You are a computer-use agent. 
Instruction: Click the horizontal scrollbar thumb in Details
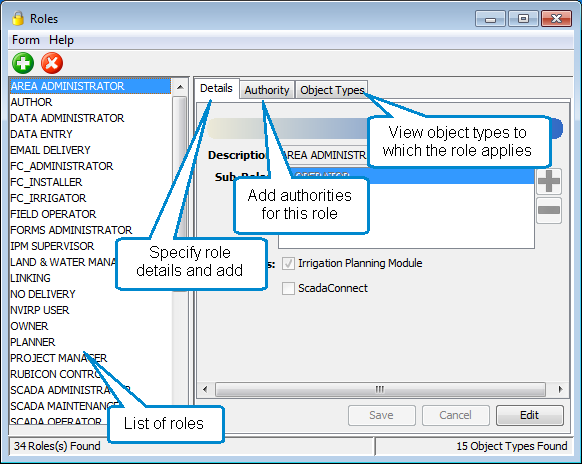point(380,389)
